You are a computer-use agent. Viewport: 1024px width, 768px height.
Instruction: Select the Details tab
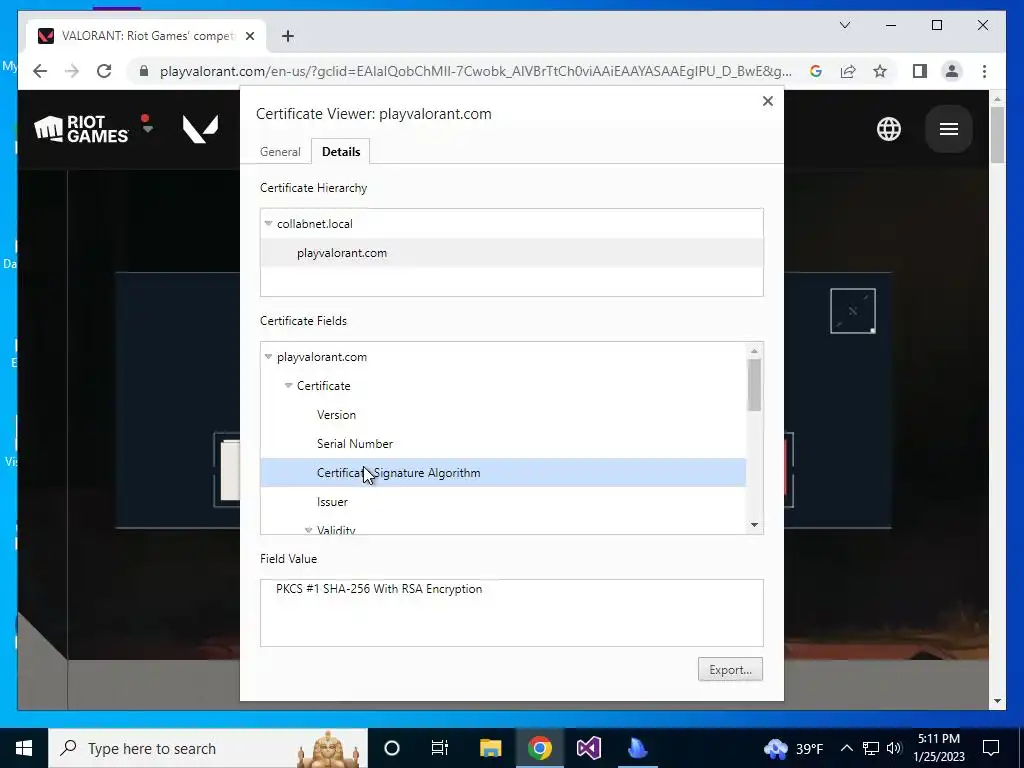coord(341,152)
